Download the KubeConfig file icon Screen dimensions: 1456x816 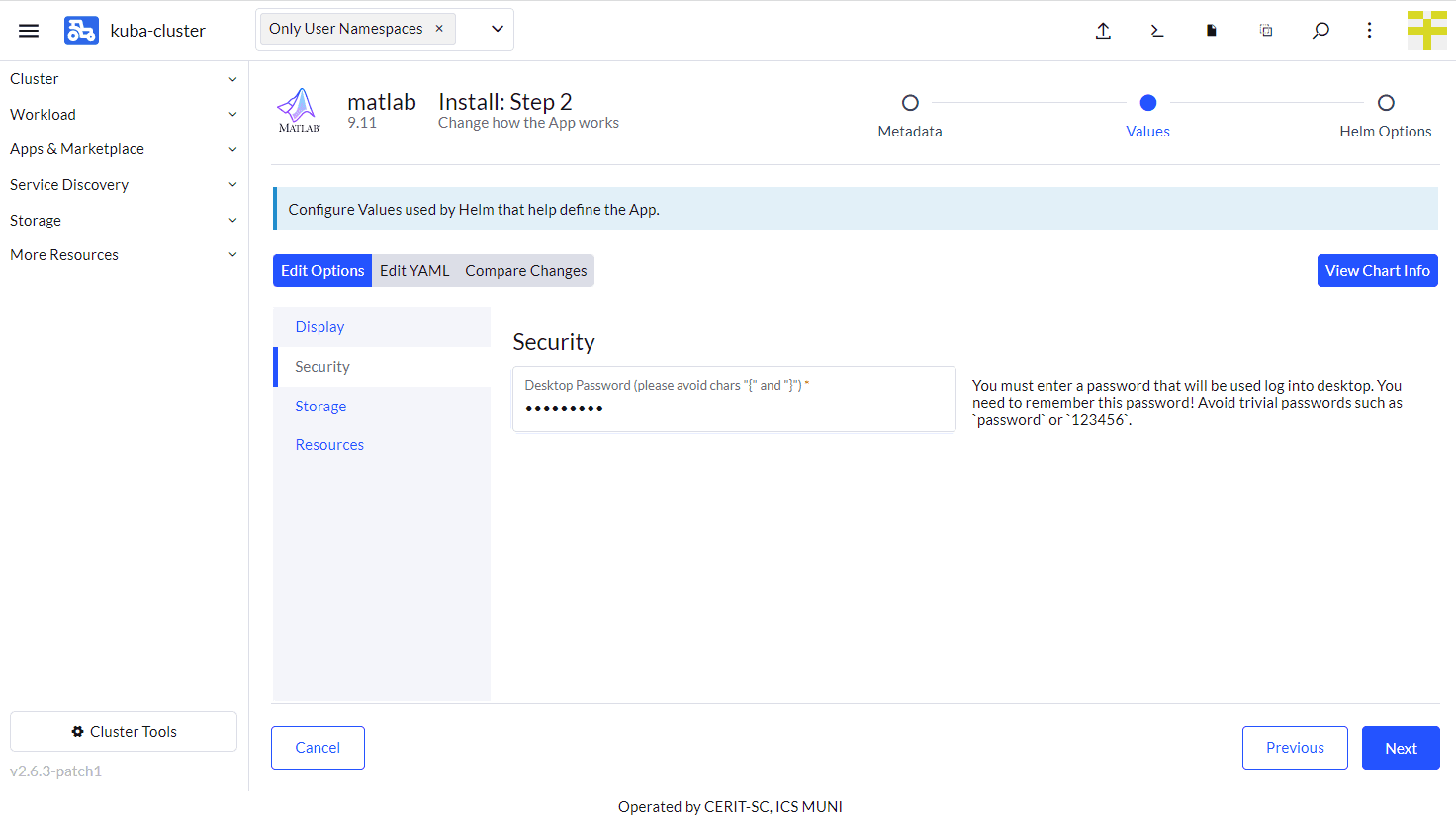pyautogui.click(x=1211, y=30)
